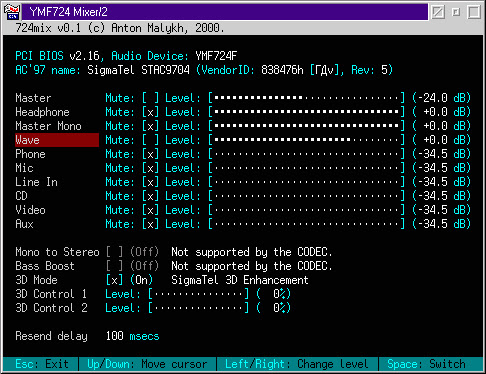Select the Mic channel label

point(24,168)
